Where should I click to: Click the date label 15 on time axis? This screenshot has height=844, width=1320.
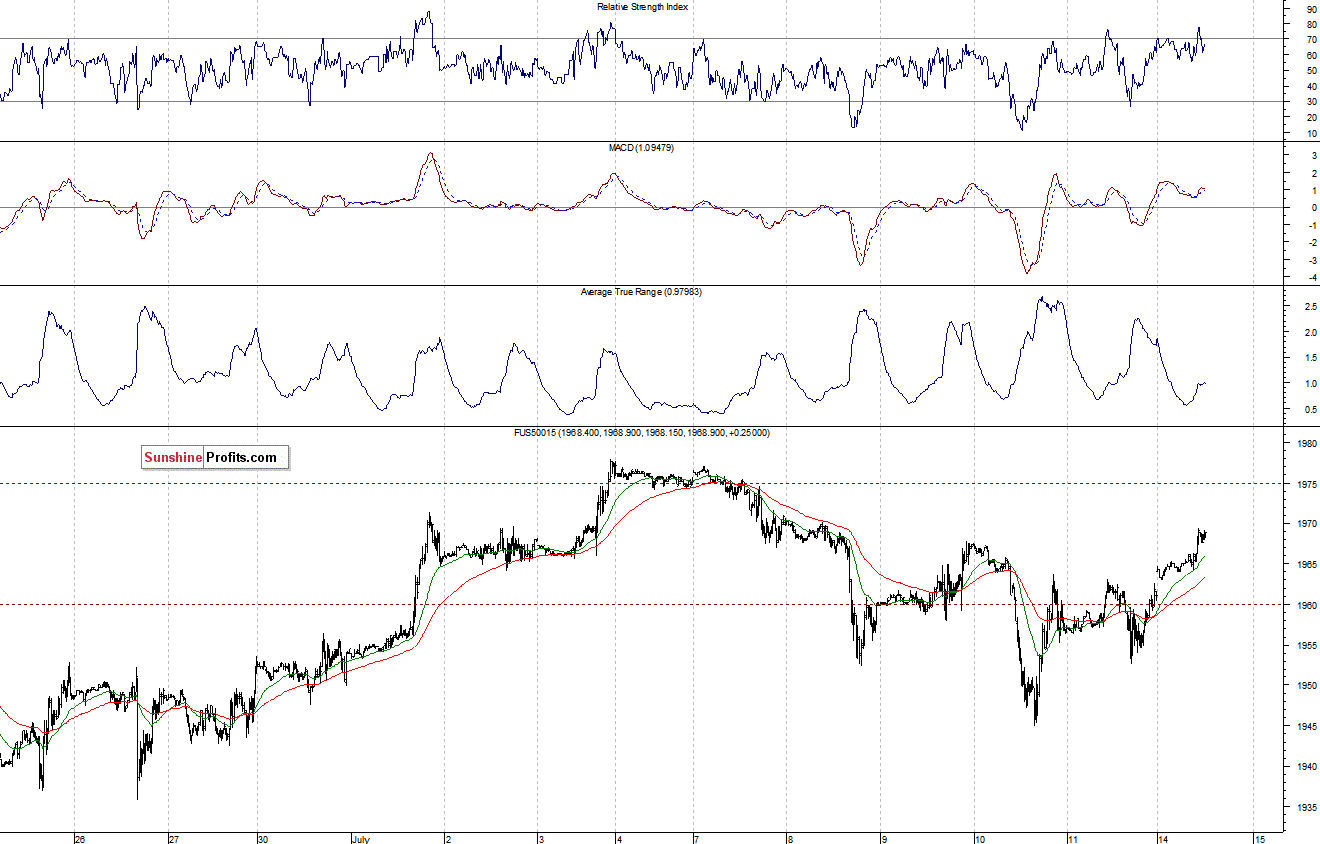1259,838
